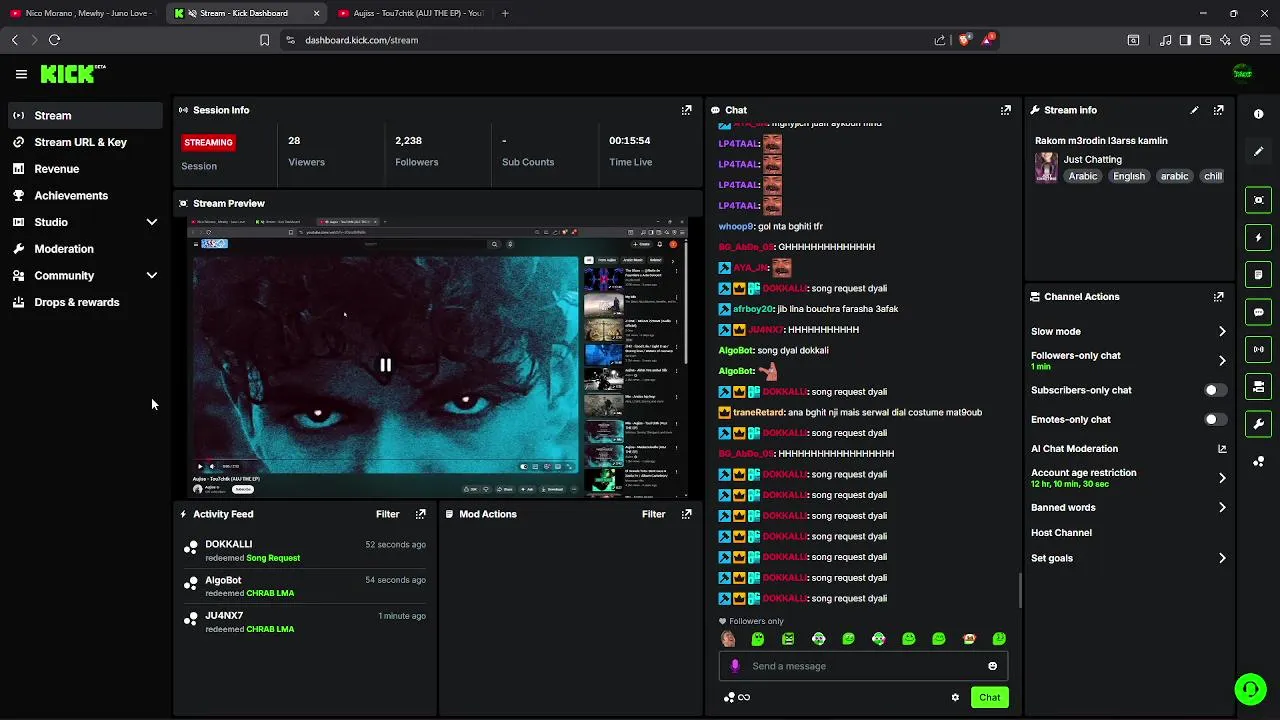Bookmark this page using bookmark icon
The width and height of the screenshot is (1280, 720).
(264, 40)
